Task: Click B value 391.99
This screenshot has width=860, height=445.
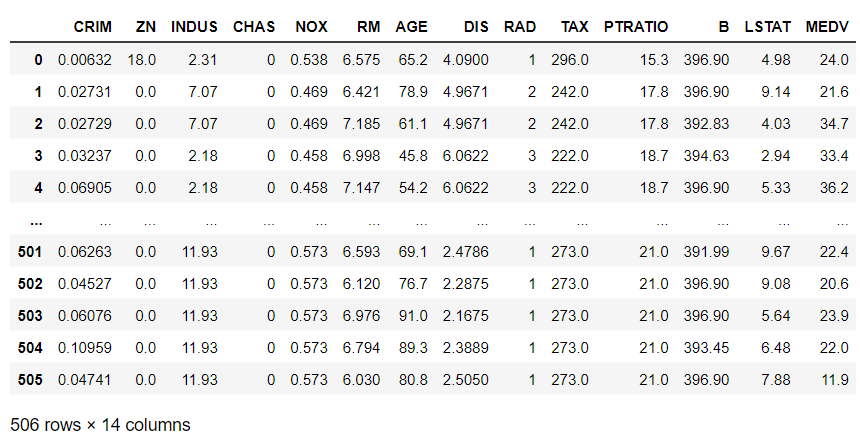Action: click(706, 252)
